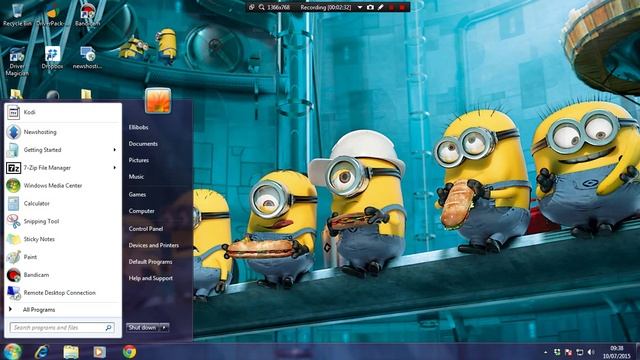Launch 7-Zip File Manager

[62, 168]
